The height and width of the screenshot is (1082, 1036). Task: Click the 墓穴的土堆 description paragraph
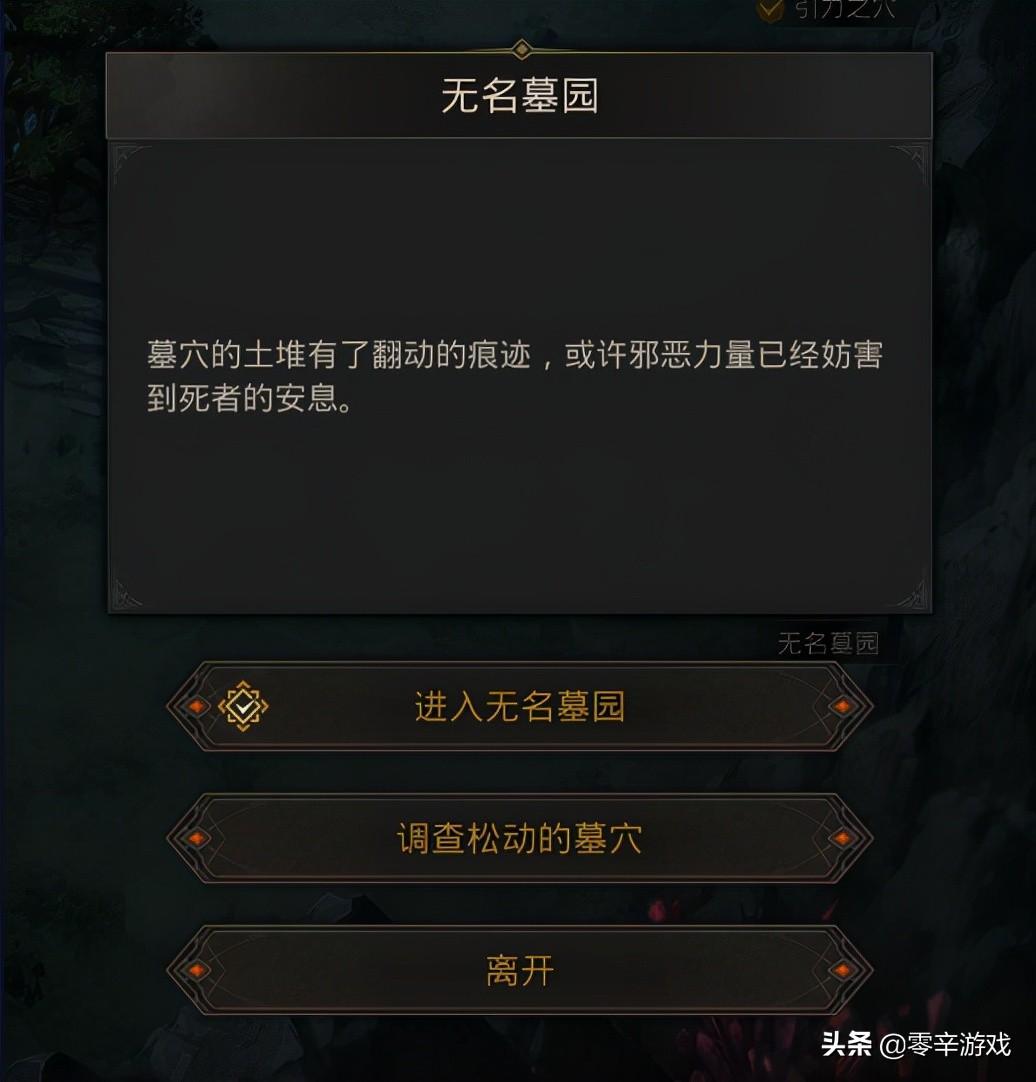514,376
